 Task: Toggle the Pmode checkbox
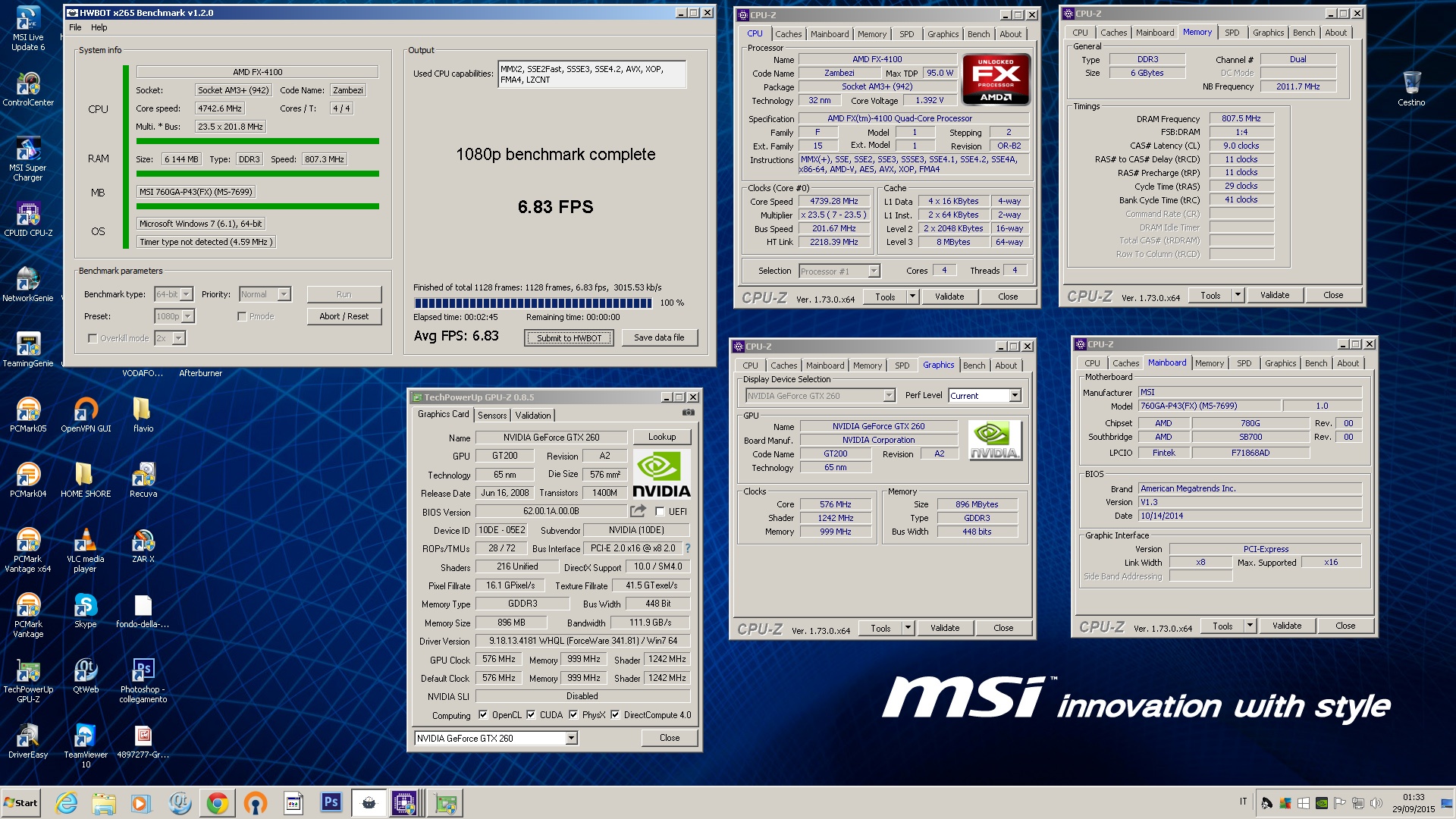coord(242,316)
